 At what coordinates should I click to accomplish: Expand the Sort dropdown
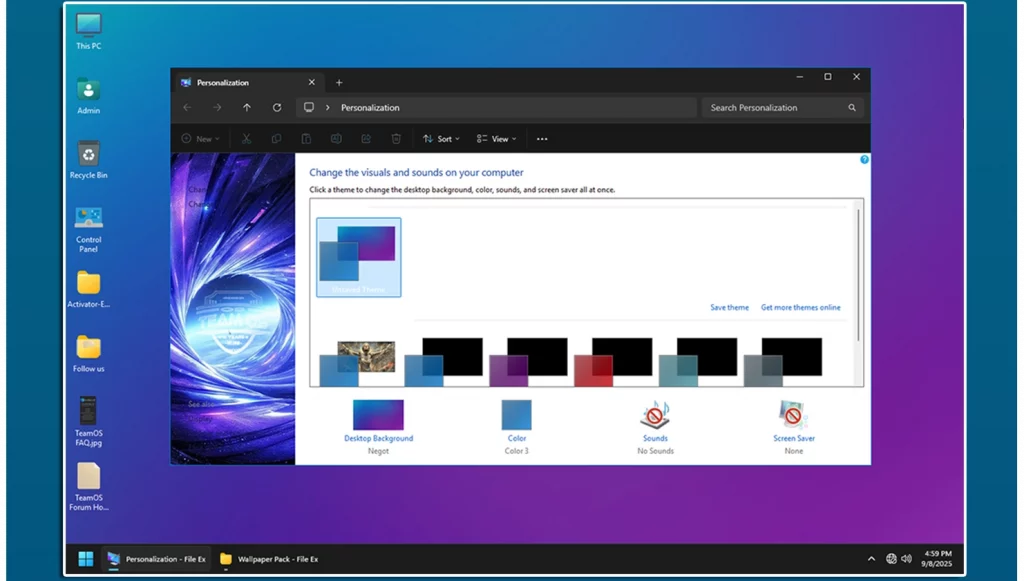(x=441, y=139)
